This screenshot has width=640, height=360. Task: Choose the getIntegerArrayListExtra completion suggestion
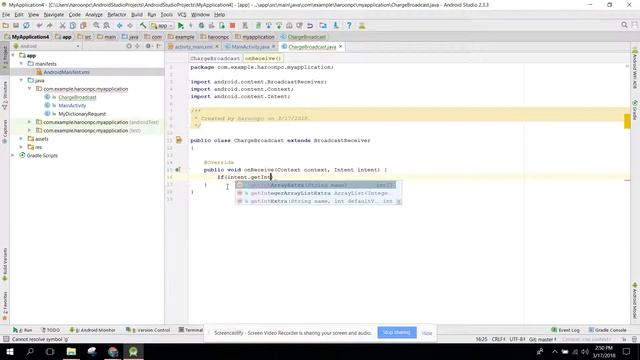[x=318, y=193]
